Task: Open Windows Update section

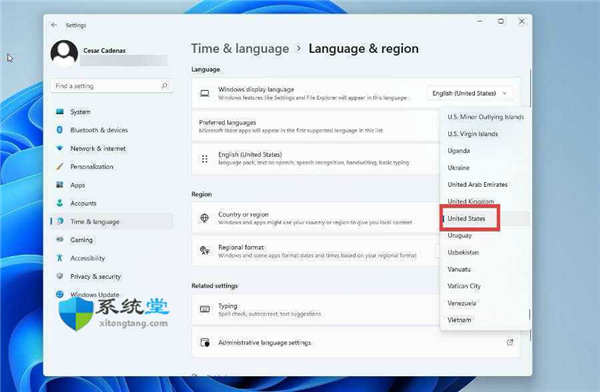Action: point(112,294)
